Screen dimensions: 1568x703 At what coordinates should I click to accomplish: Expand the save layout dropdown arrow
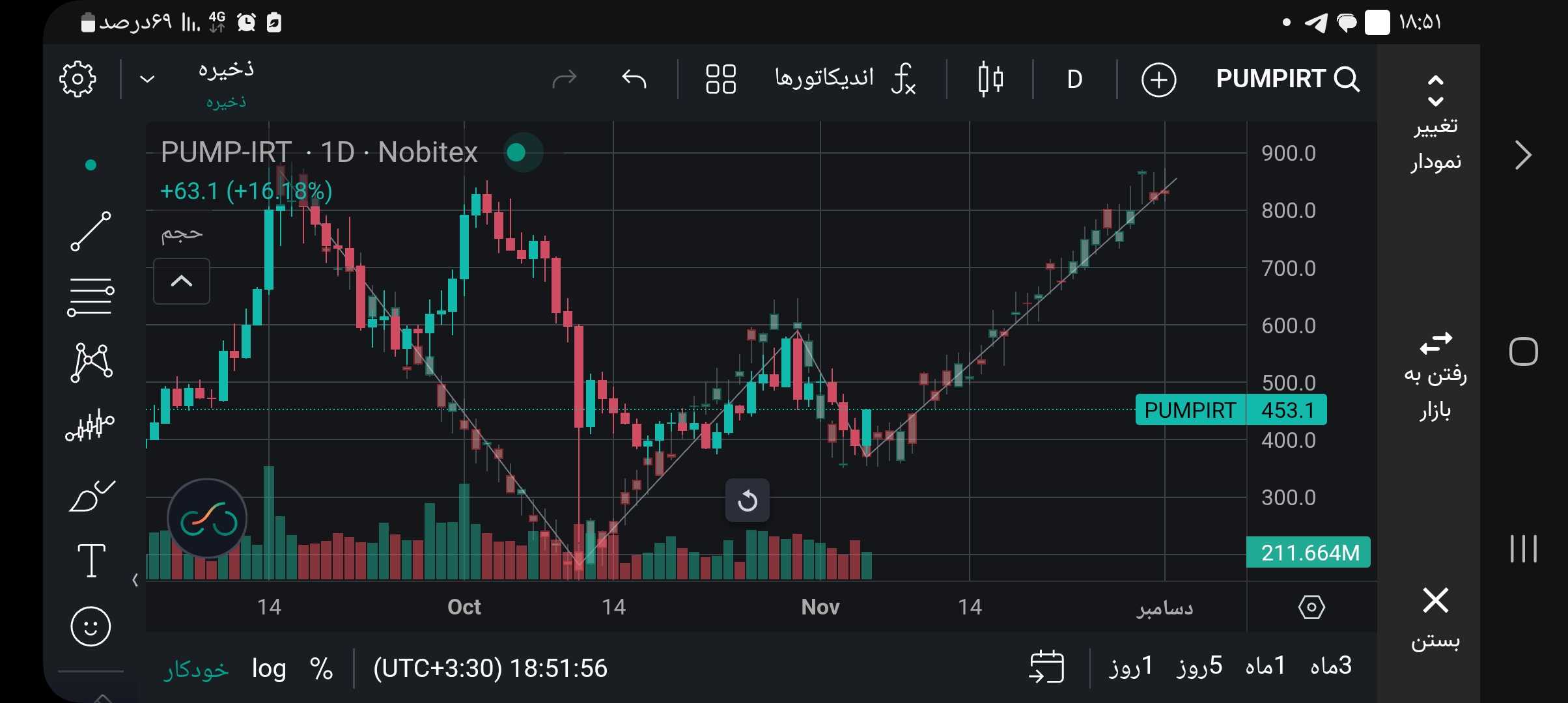[148, 79]
